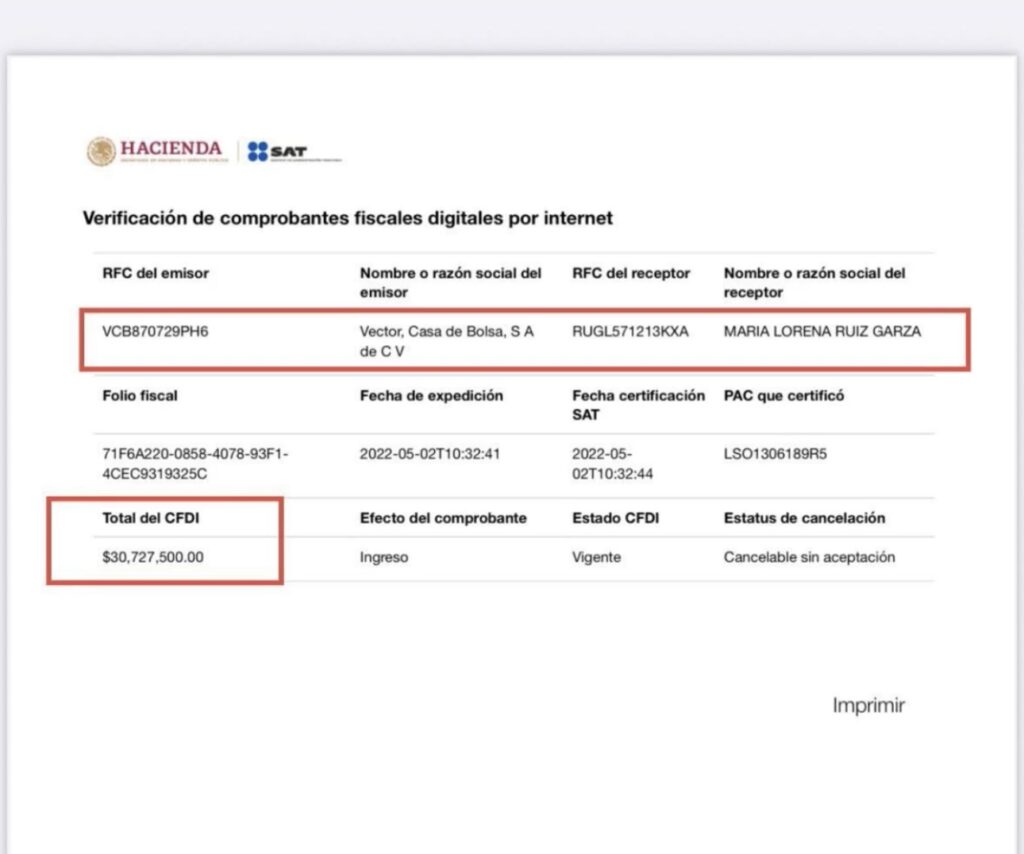Click the total amount $30,727,500.00
The height and width of the screenshot is (854, 1024).
pyautogui.click(x=152, y=558)
